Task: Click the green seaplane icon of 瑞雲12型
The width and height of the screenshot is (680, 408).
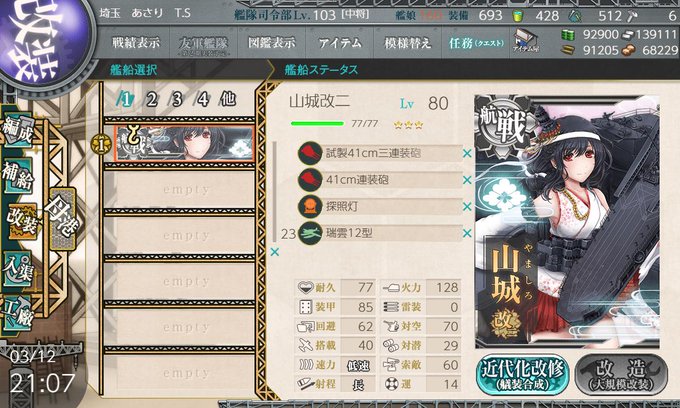Action: point(310,233)
